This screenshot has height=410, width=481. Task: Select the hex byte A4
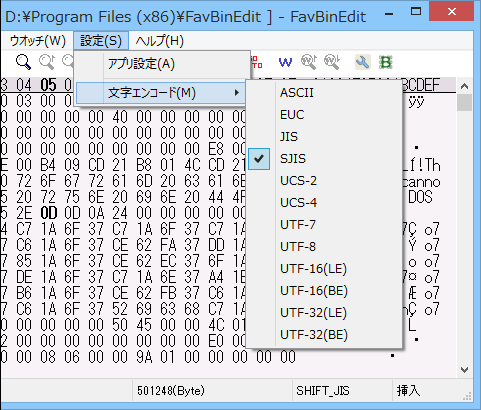pos(216,277)
